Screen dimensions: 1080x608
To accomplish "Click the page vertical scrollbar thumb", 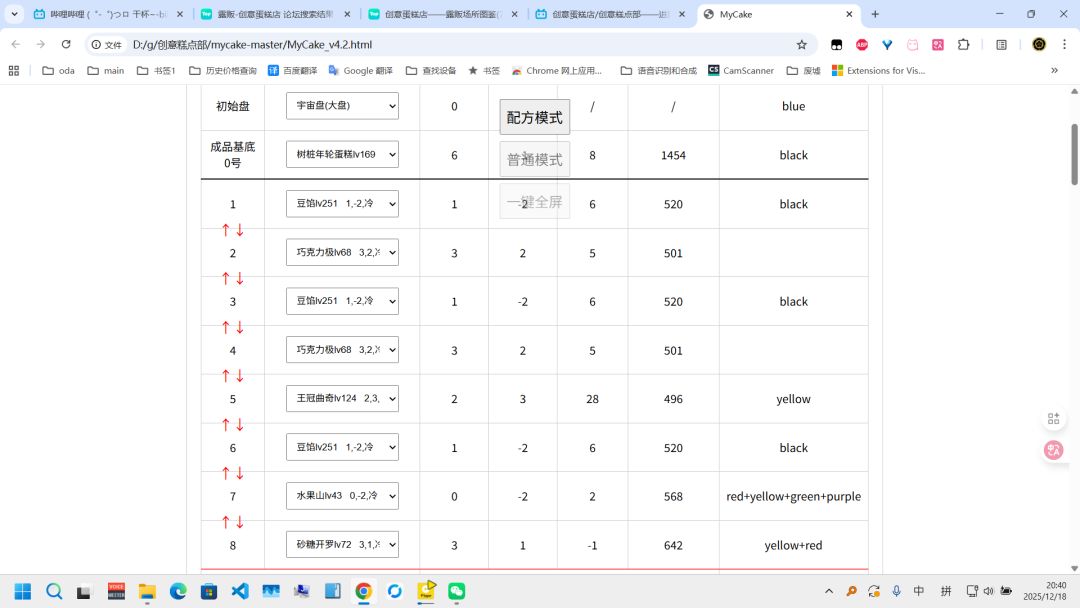I will click(x=1074, y=155).
